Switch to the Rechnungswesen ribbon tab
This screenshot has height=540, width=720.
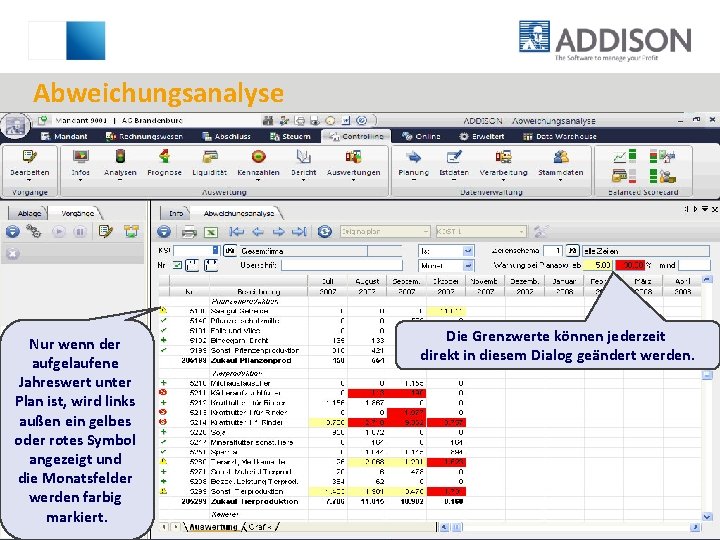(x=144, y=136)
